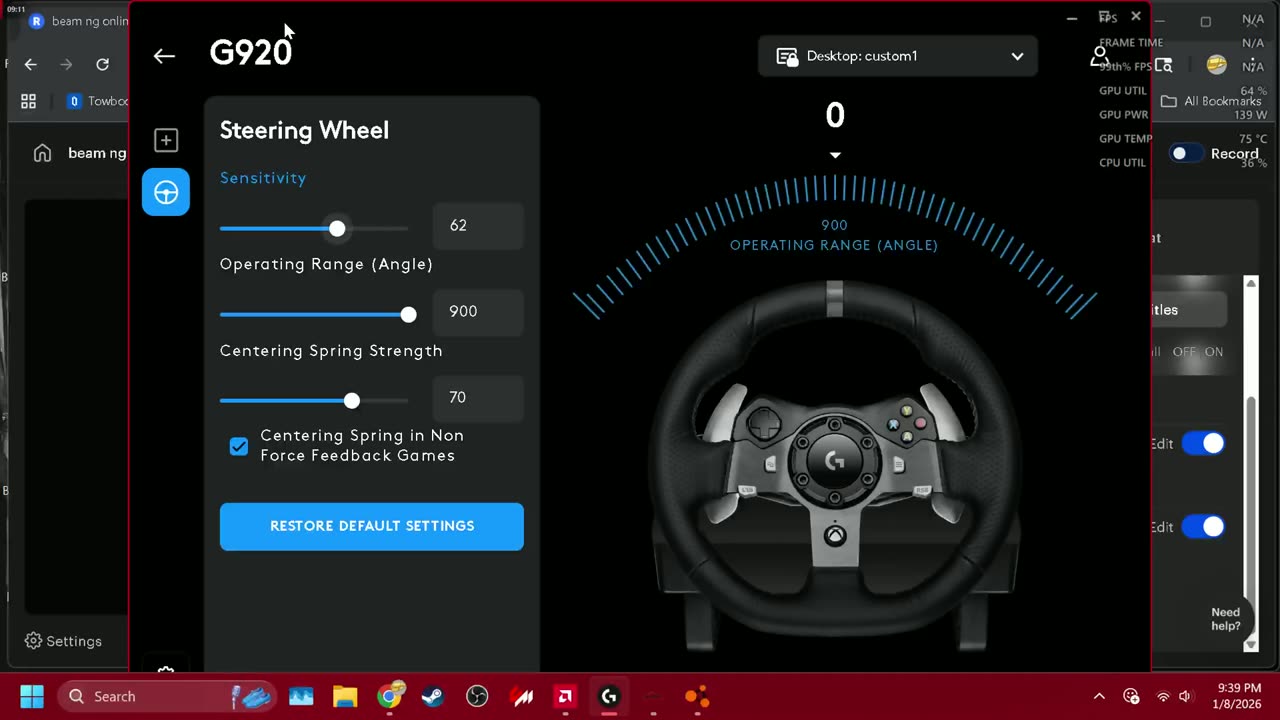Screen dimensions: 1280x720
Task: Open Google Chrome from the taskbar
Action: click(x=389, y=696)
